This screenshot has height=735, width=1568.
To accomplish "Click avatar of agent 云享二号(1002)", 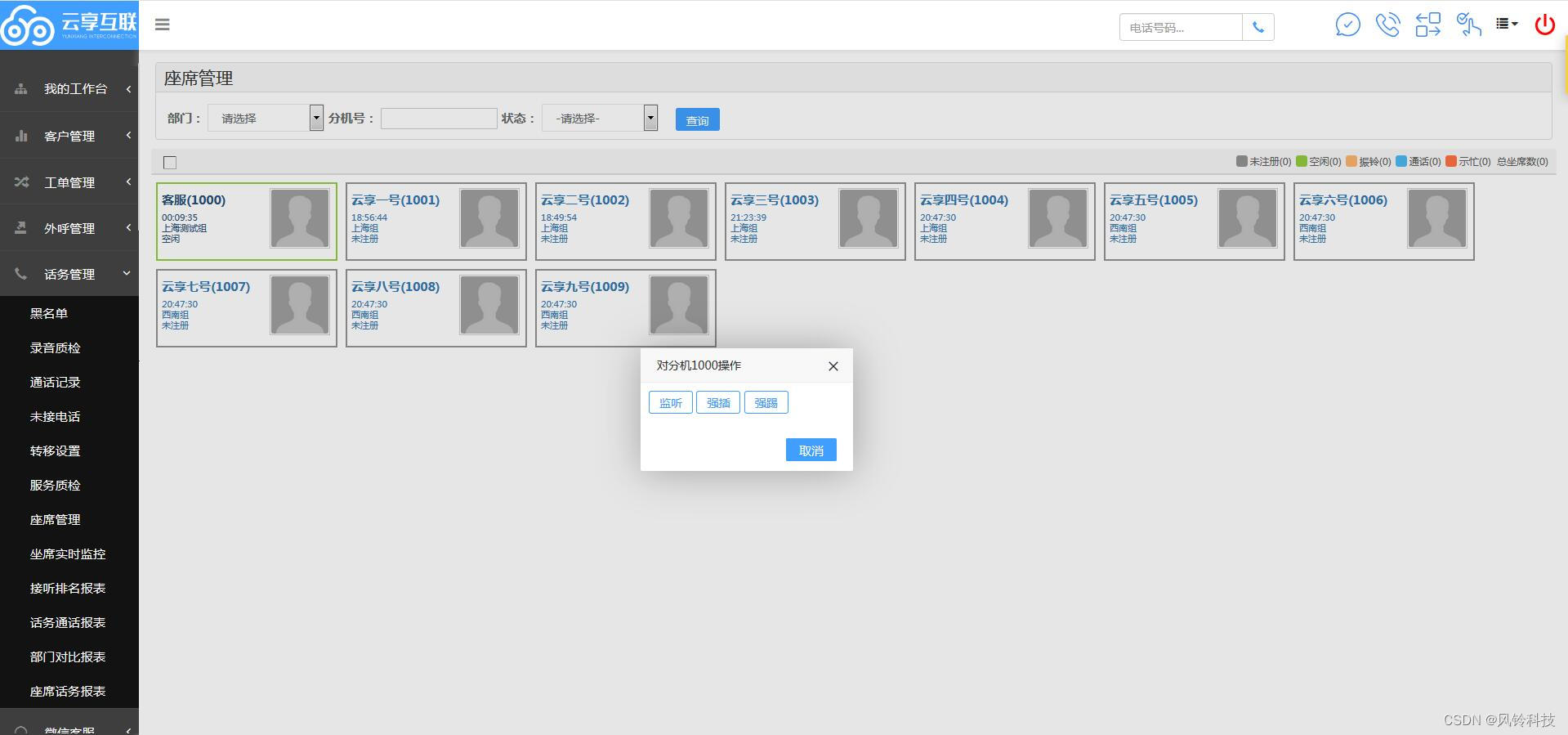I will tap(679, 218).
